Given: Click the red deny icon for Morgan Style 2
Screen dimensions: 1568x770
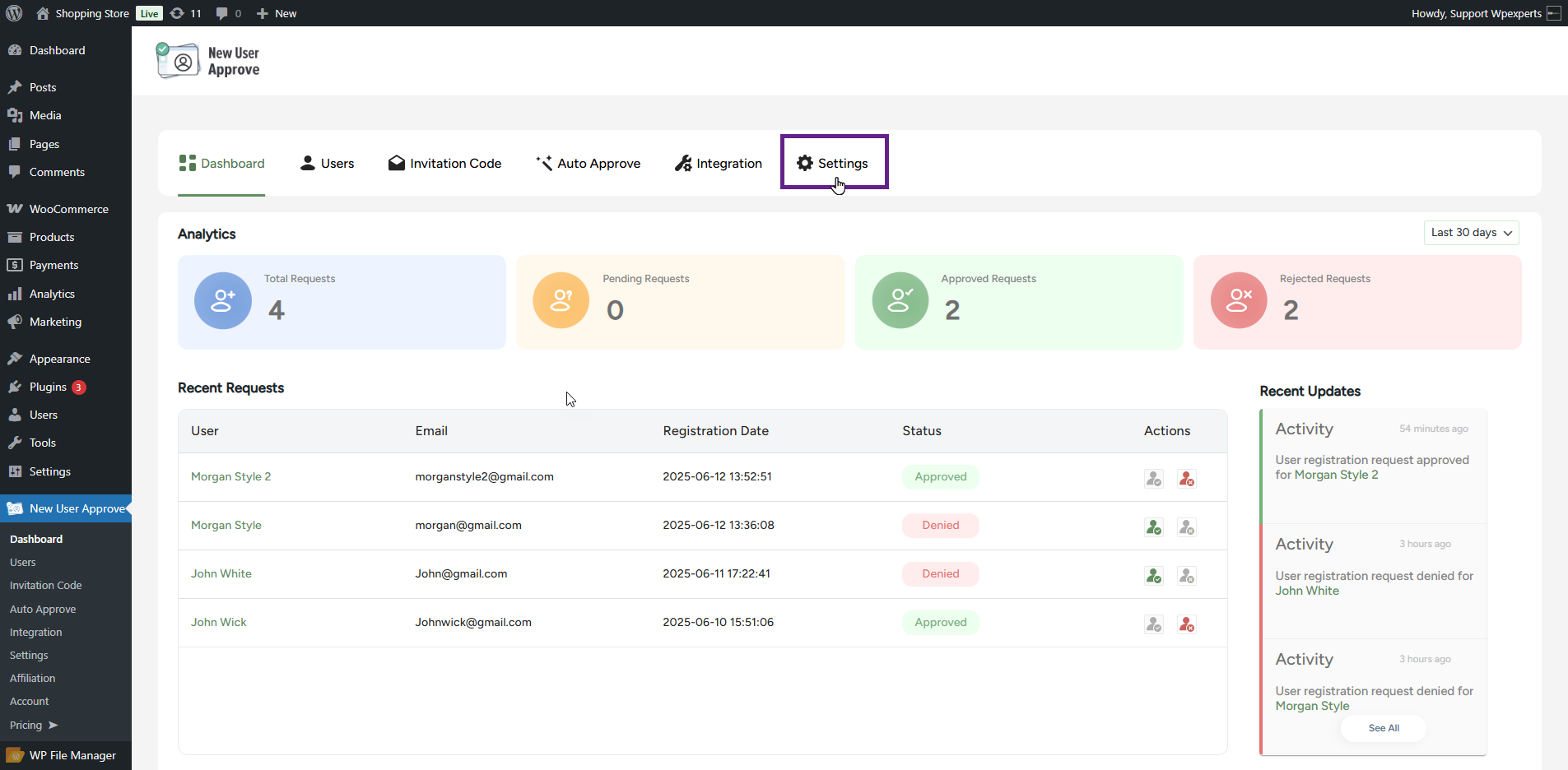Looking at the screenshot, I should (1186, 478).
